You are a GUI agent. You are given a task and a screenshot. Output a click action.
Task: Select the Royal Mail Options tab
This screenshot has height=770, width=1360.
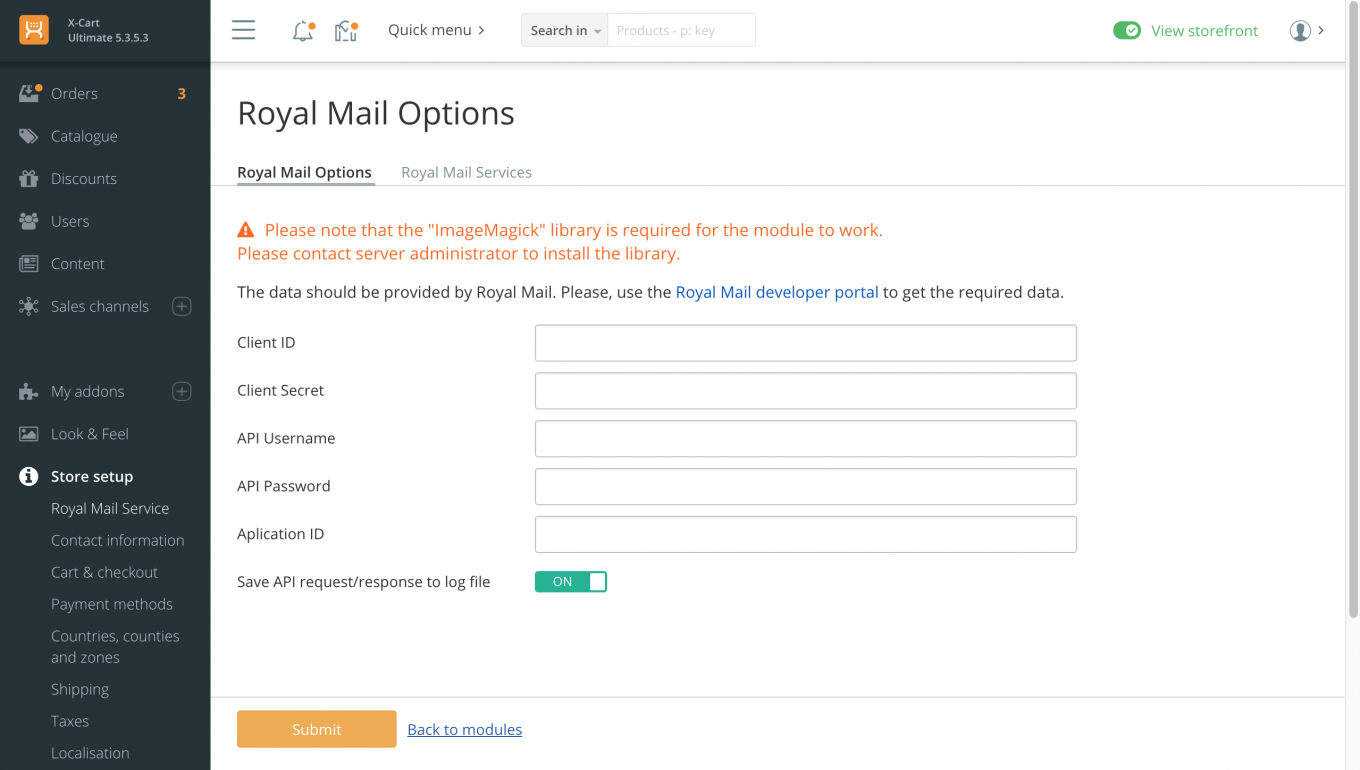(304, 172)
